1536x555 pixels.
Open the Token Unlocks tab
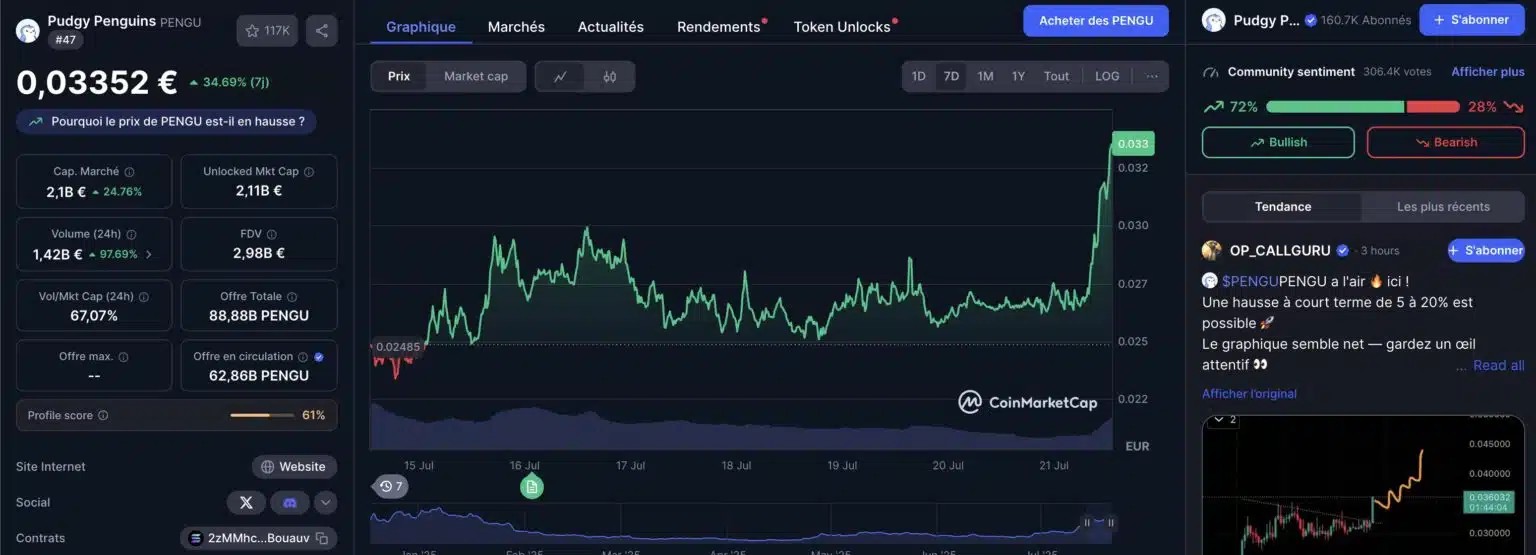pos(842,27)
